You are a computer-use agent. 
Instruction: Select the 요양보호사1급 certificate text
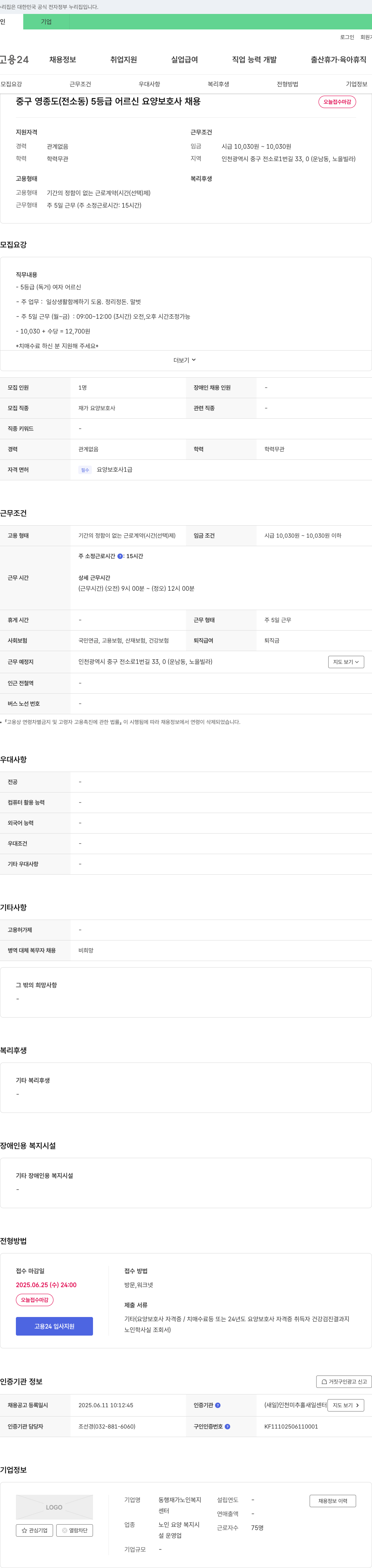coord(114,470)
